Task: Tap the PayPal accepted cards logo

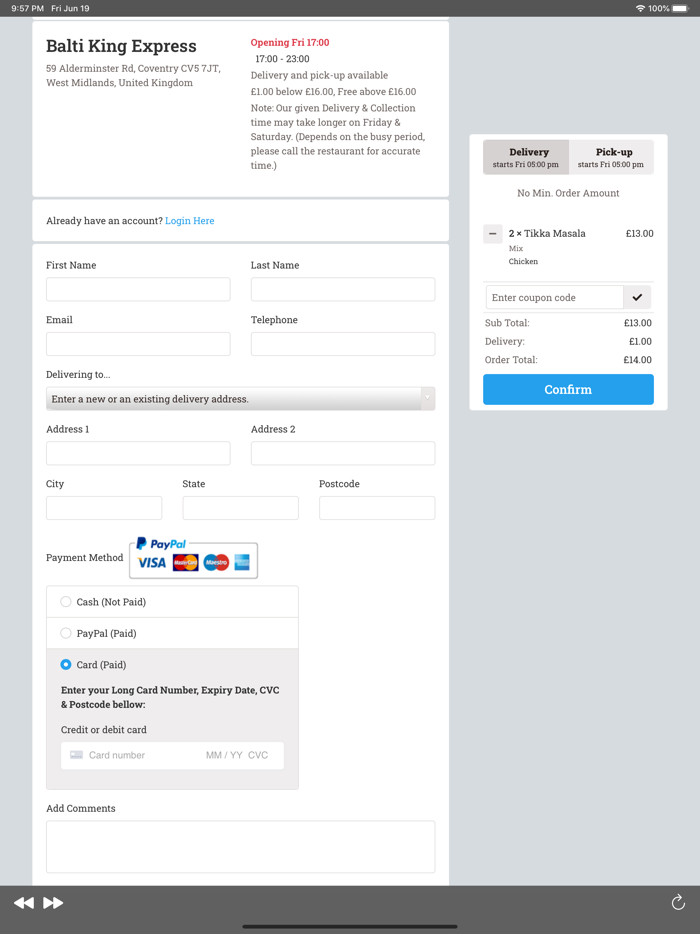Action: pos(193,558)
